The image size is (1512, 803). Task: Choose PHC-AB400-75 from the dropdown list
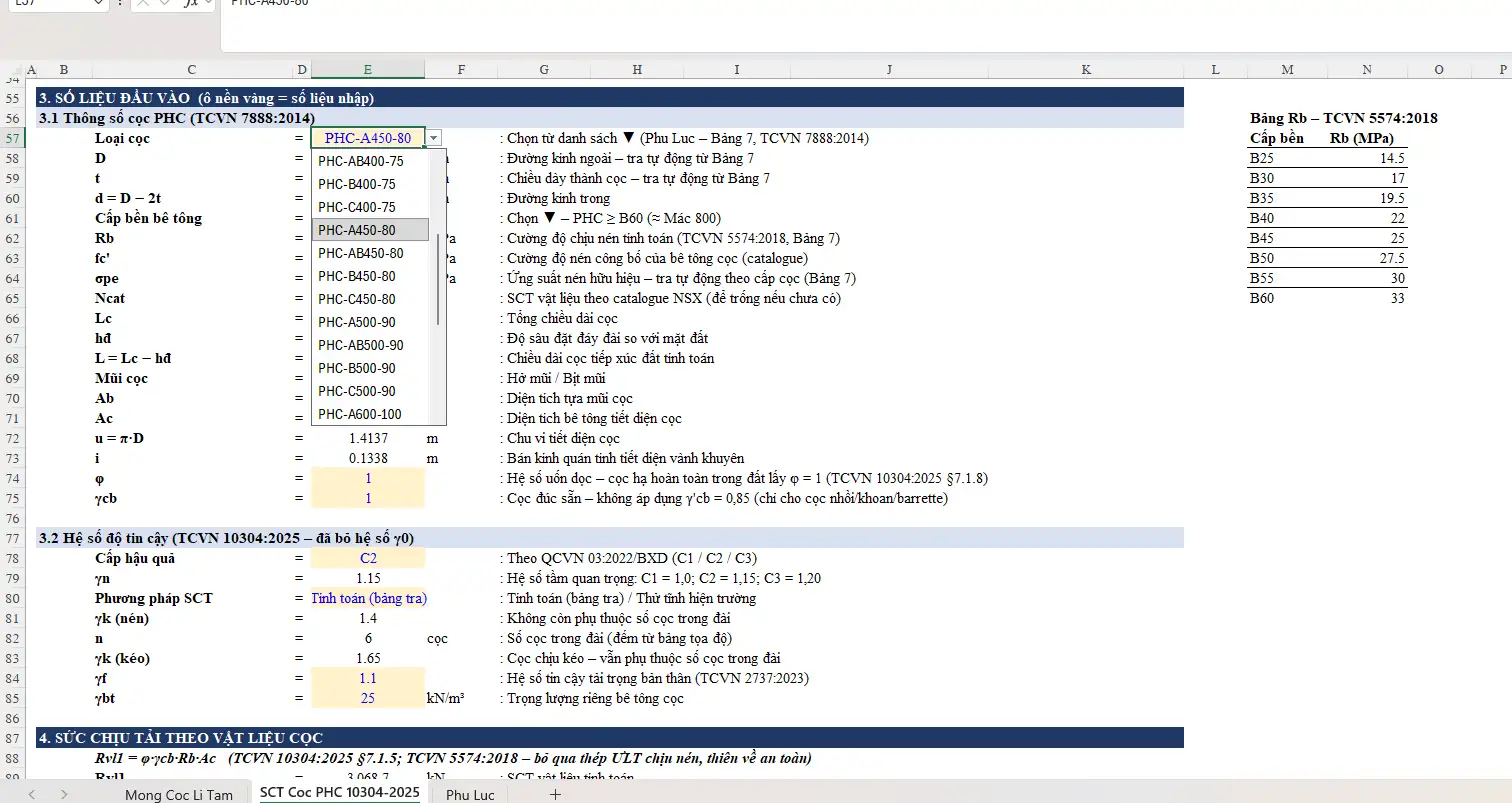pyautogui.click(x=370, y=161)
